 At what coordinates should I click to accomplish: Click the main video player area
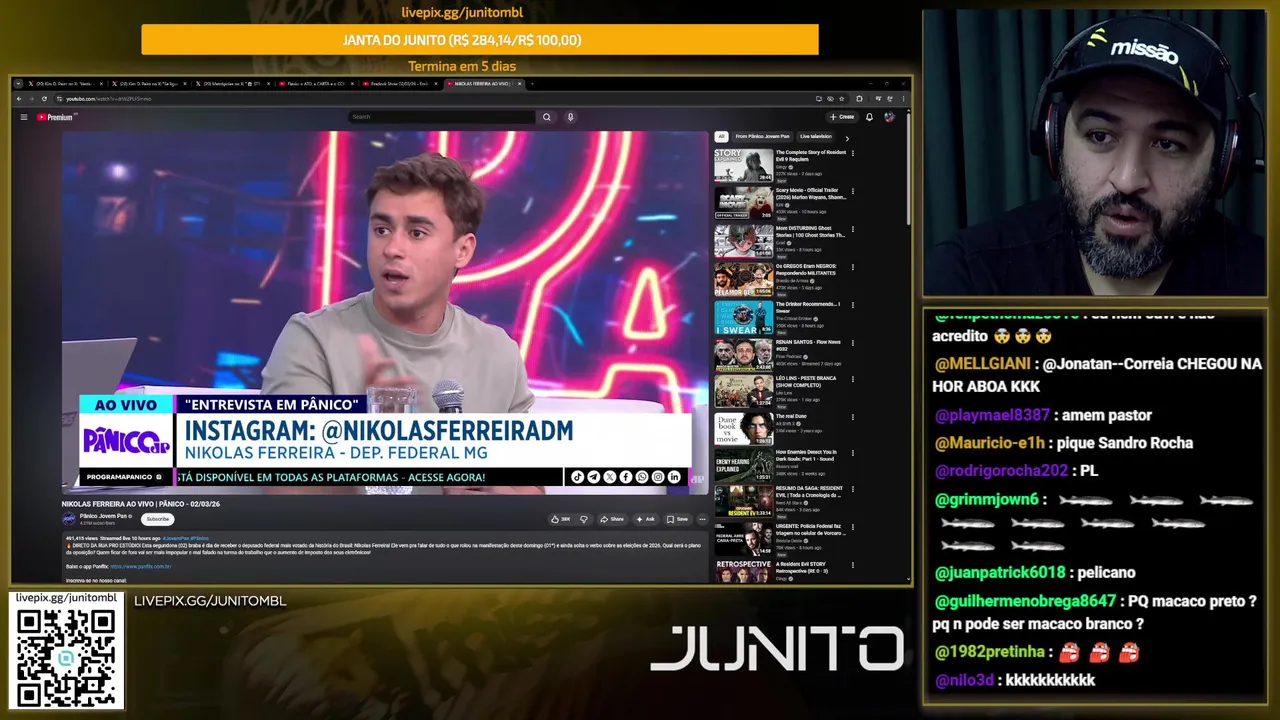385,312
